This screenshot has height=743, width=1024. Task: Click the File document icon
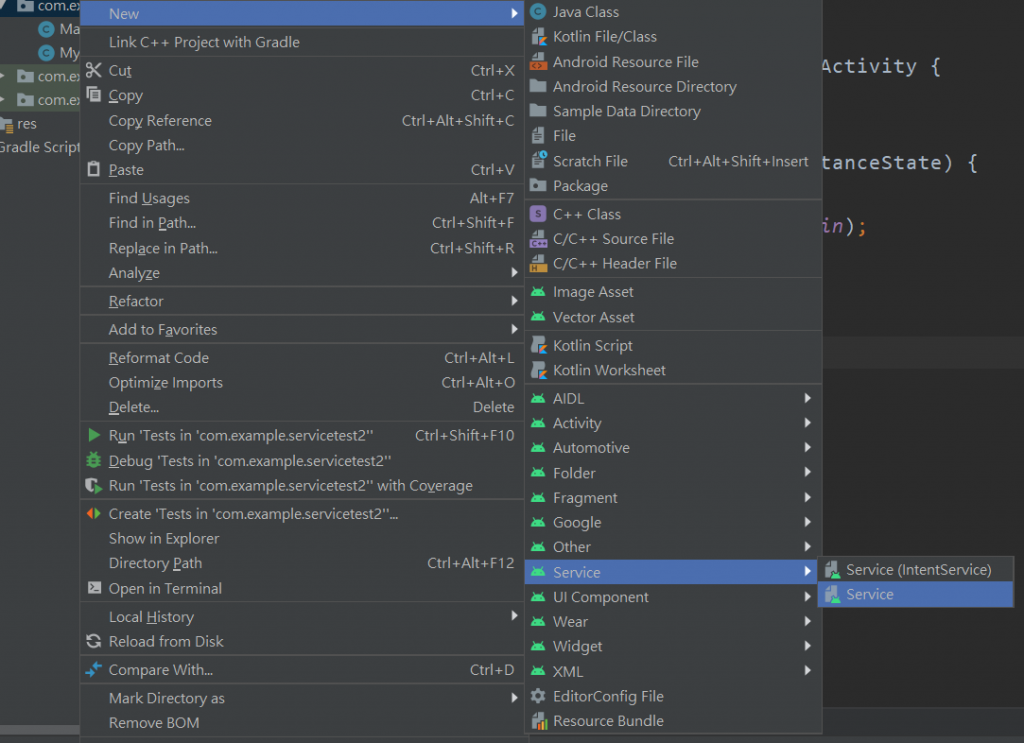click(538, 136)
